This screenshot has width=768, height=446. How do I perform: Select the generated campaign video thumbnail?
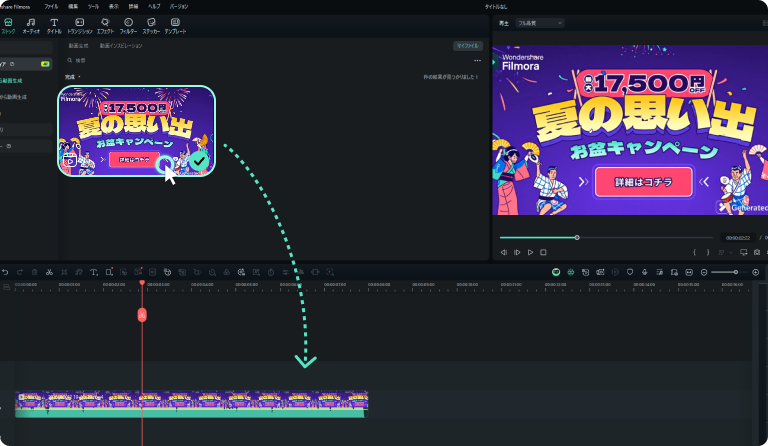[137, 131]
